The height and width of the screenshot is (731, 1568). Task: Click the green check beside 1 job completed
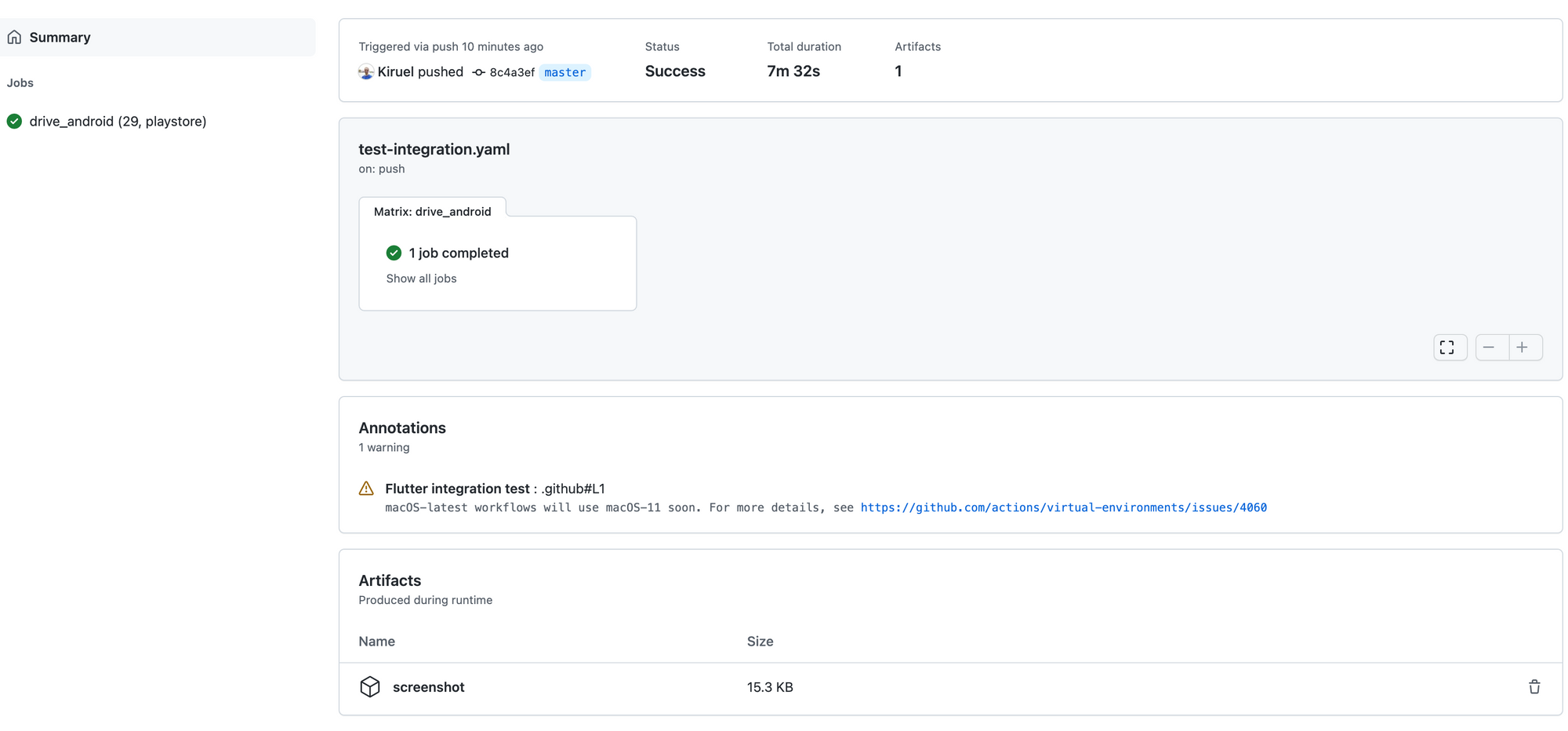tap(394, 253)
